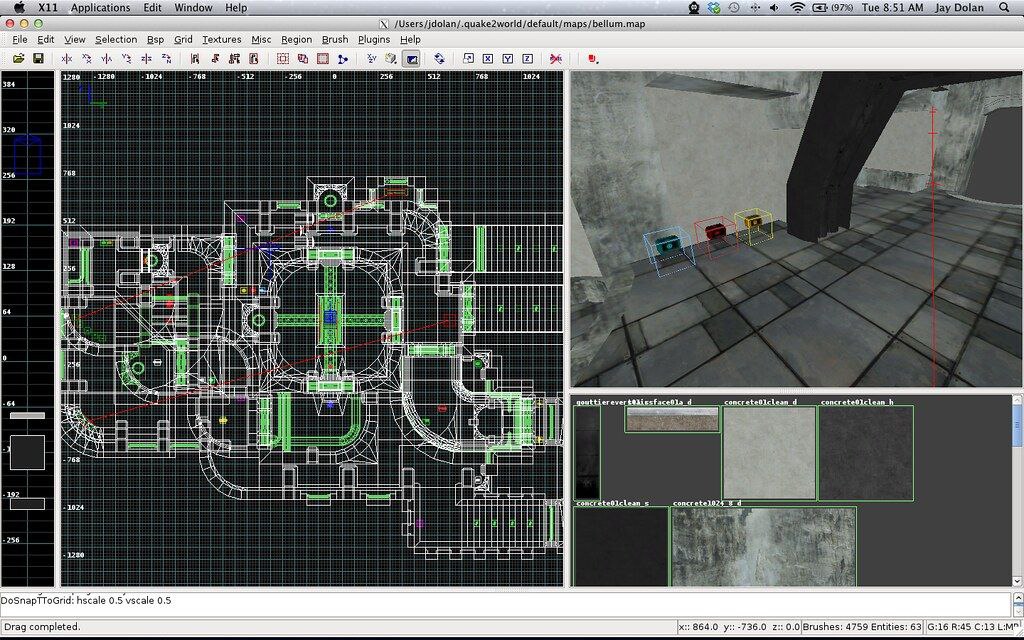The image size is (1024, 640).
Task: Click the Save map floppy icon
Action: [x=38, y=59]
